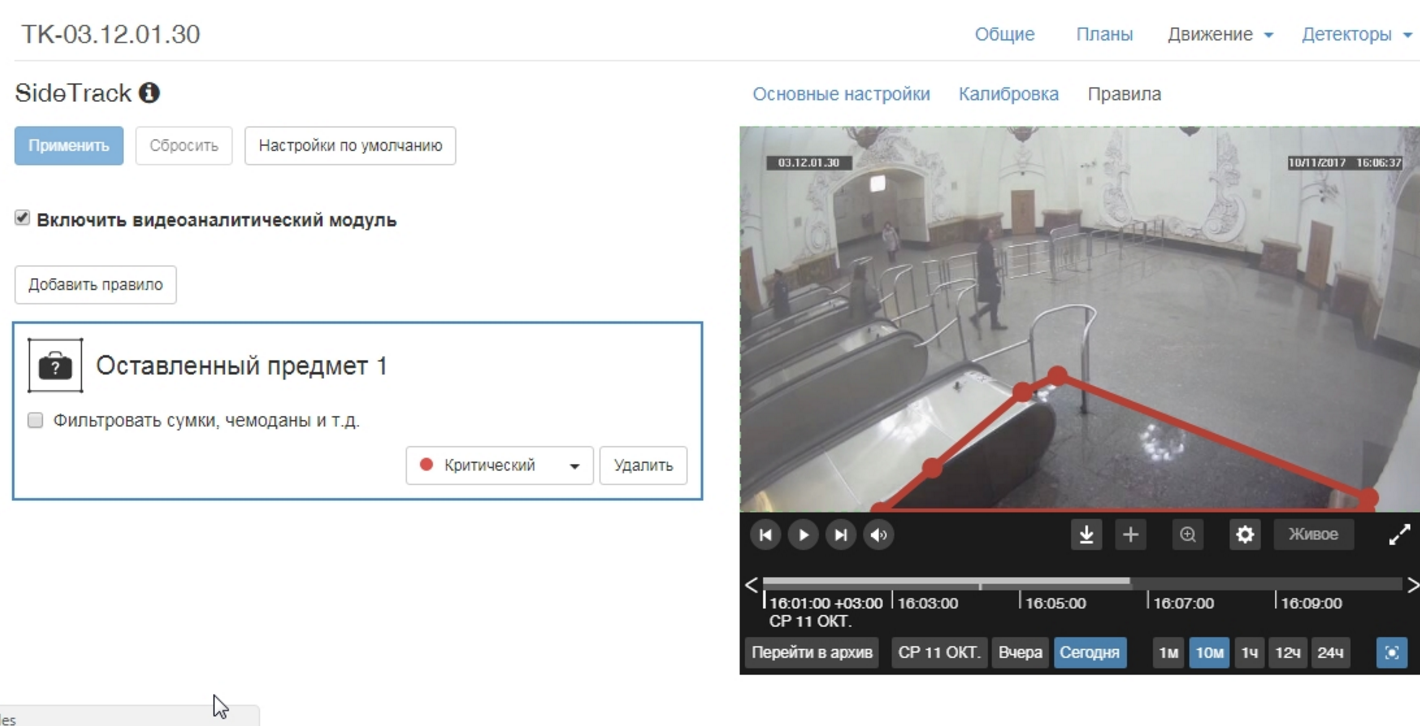Click the "Применить" button
The height and width of the screenshot is (726, 1420).
(69, 146)
